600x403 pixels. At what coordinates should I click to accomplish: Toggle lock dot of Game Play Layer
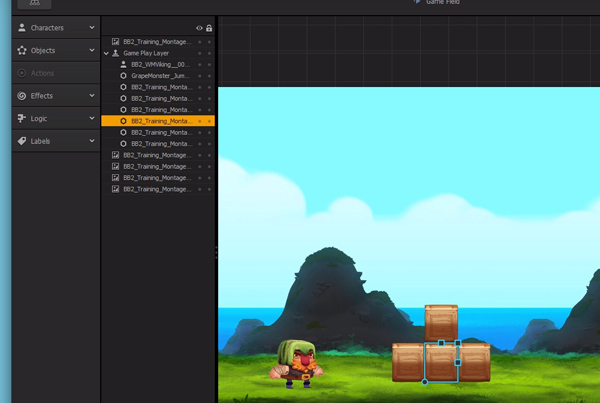pos(209,53)
